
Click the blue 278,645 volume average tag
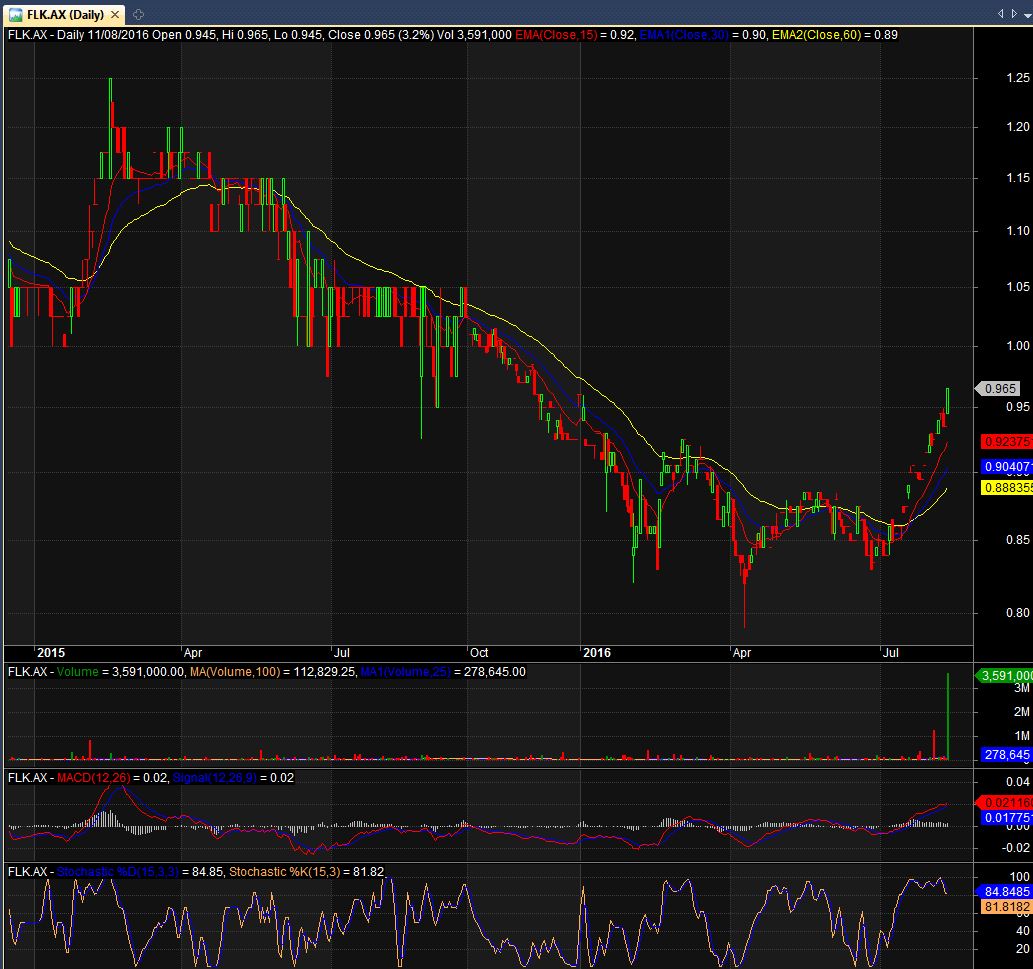click(1006, 755)
